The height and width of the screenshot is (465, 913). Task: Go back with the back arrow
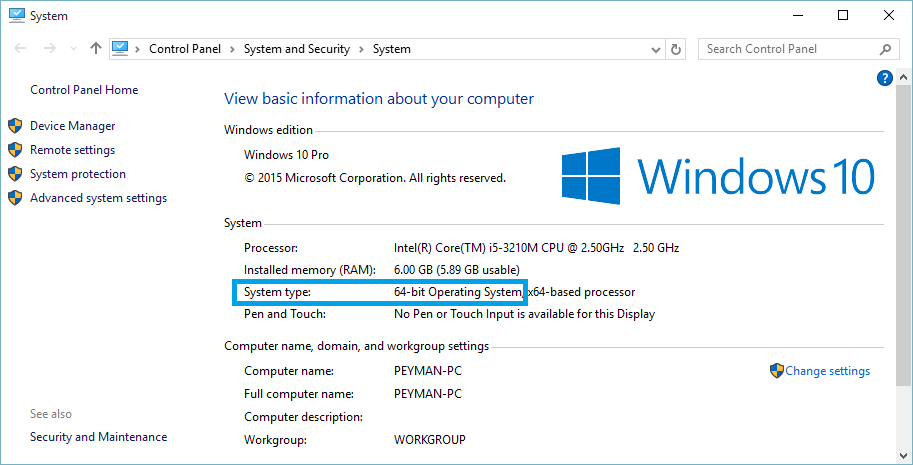click(20, 49)
